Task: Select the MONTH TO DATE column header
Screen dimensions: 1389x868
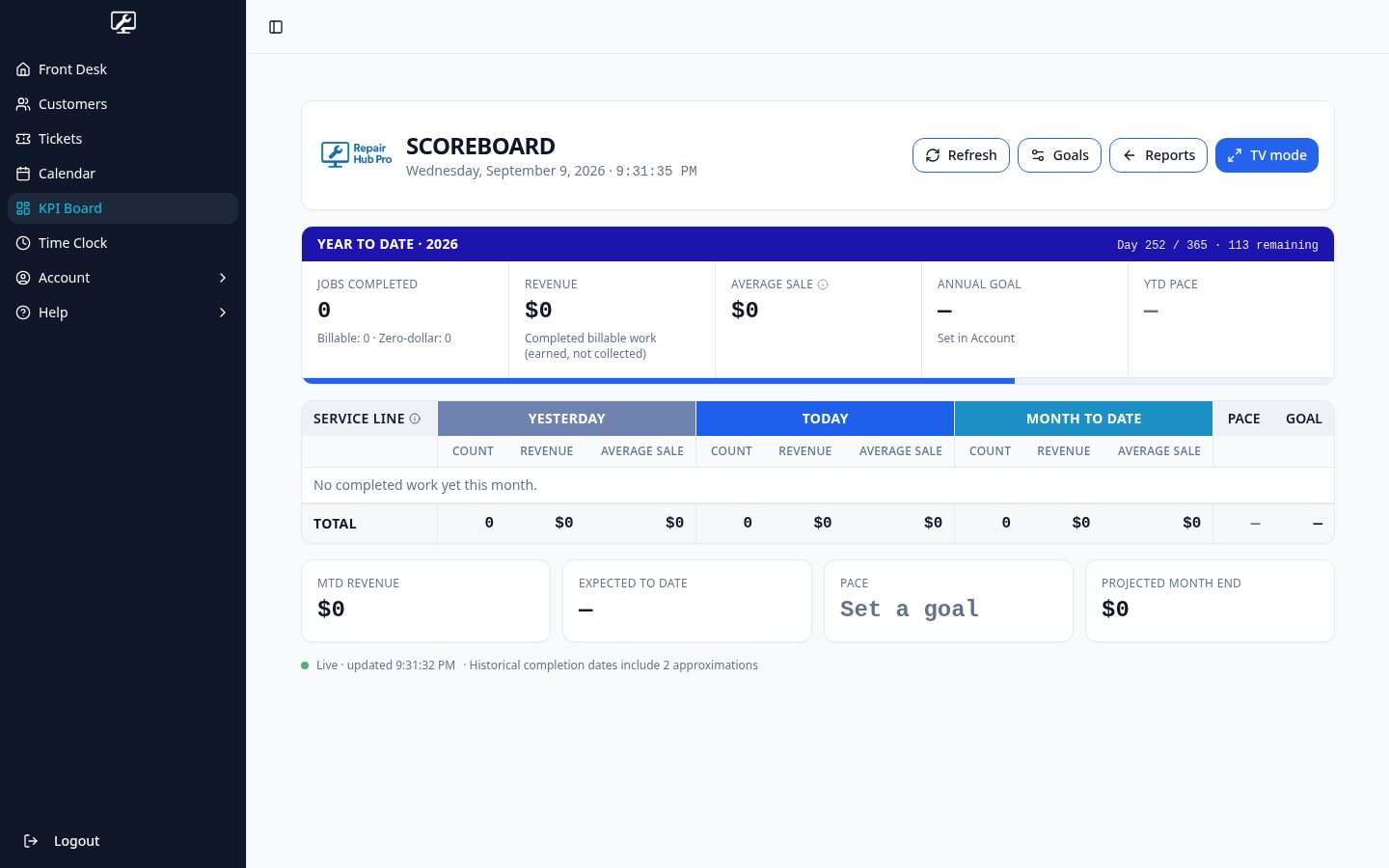Action: point(1083,419)
